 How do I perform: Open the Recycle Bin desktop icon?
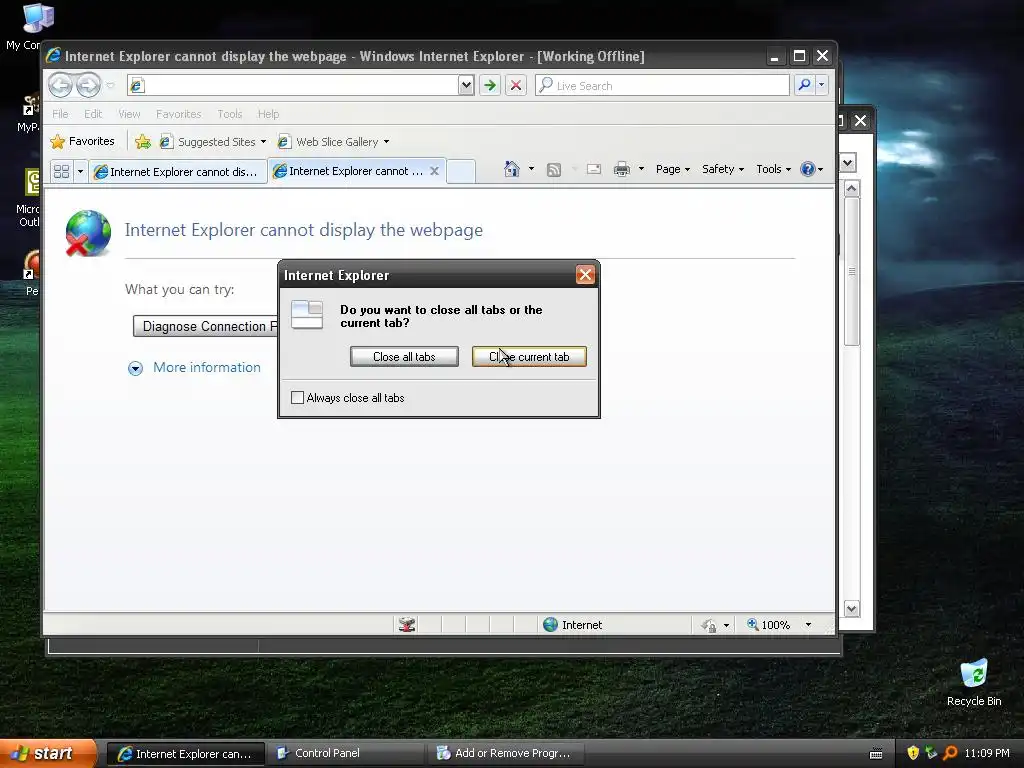tap(973, 682)
